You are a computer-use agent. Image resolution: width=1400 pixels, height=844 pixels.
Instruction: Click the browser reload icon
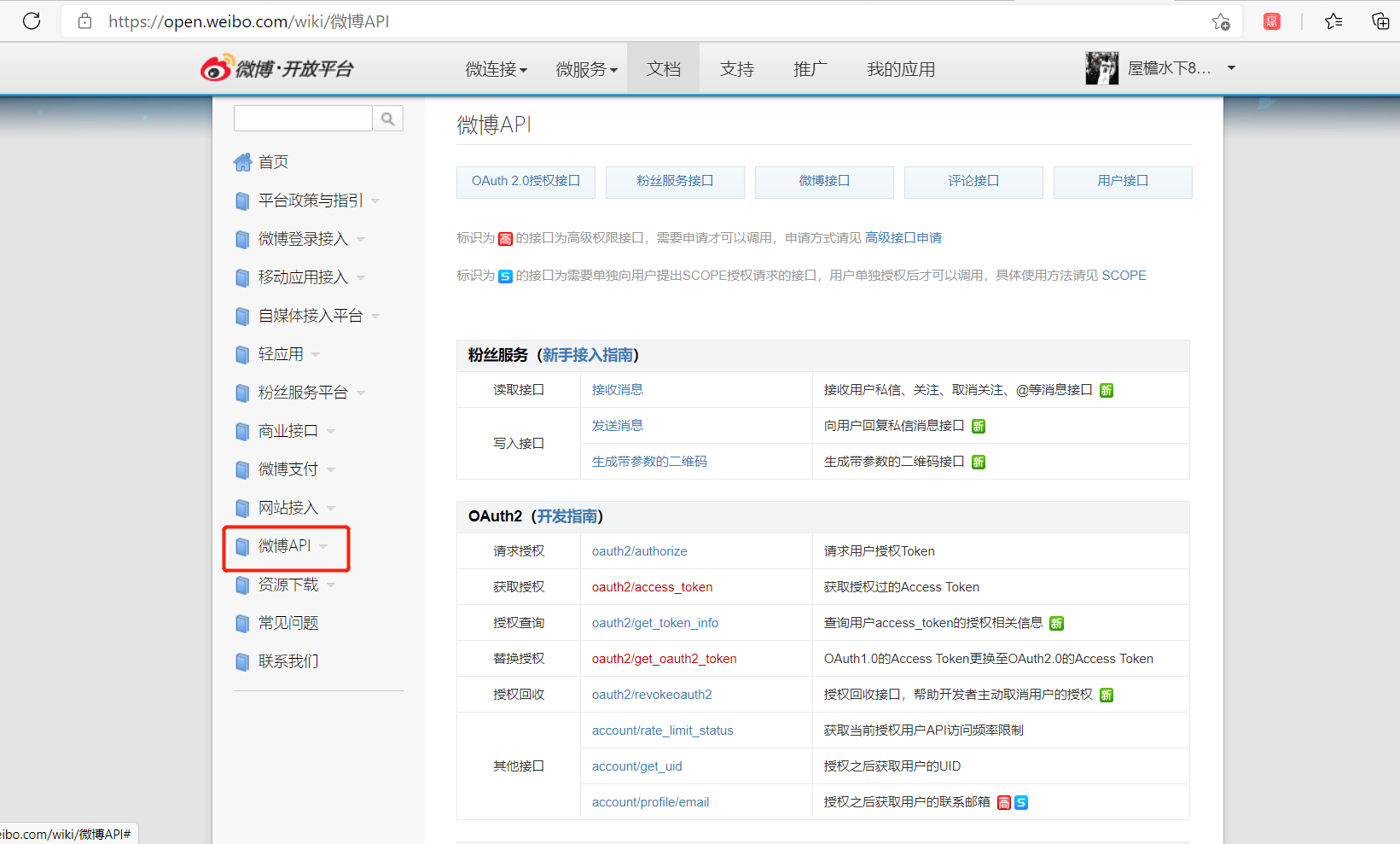[x=32, y=21]
